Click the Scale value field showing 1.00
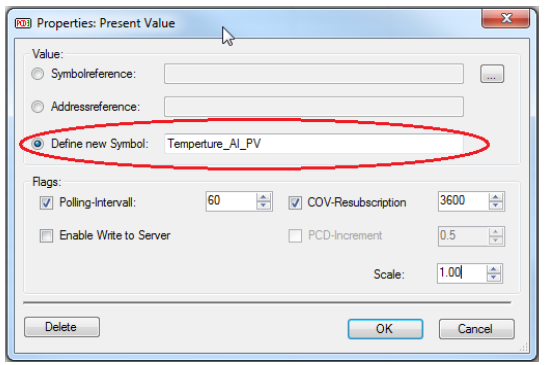Viewport: 548px width, 365px height. (x=462, y=273)
